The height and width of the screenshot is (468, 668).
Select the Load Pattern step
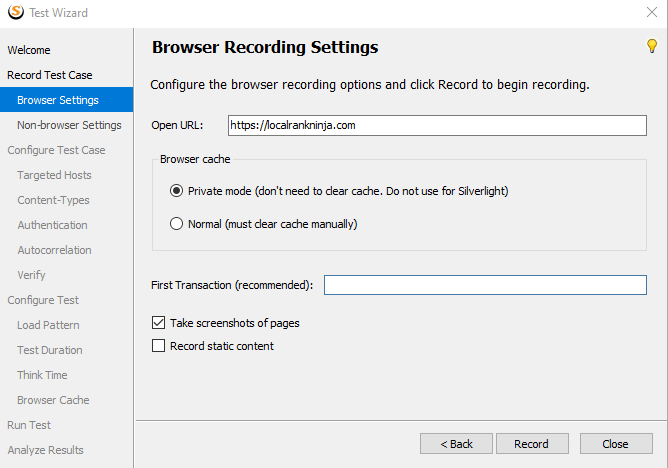click(x=48, y=325)
